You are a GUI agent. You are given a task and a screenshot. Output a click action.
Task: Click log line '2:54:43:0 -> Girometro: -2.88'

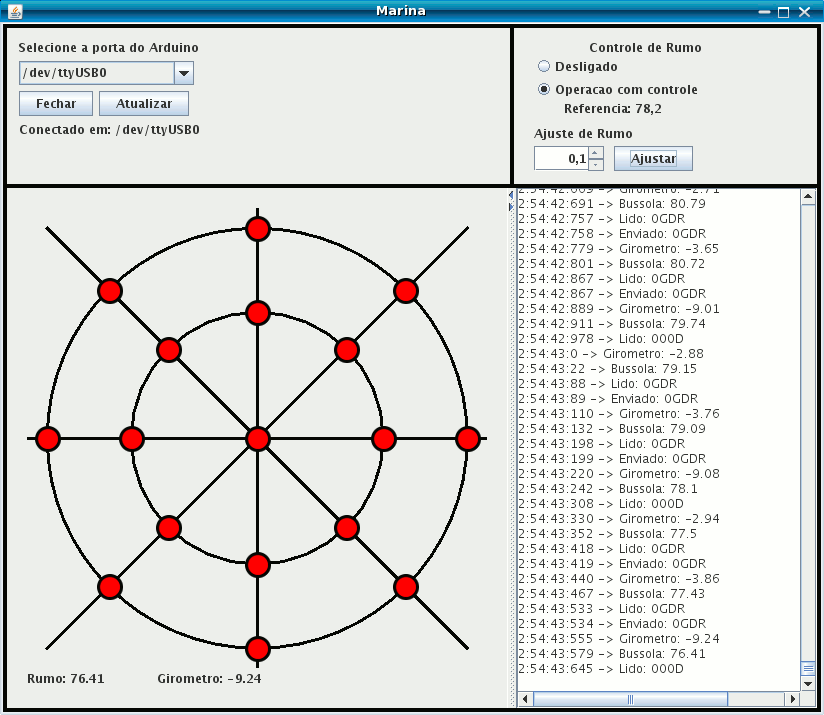click(x=611, y=354)
